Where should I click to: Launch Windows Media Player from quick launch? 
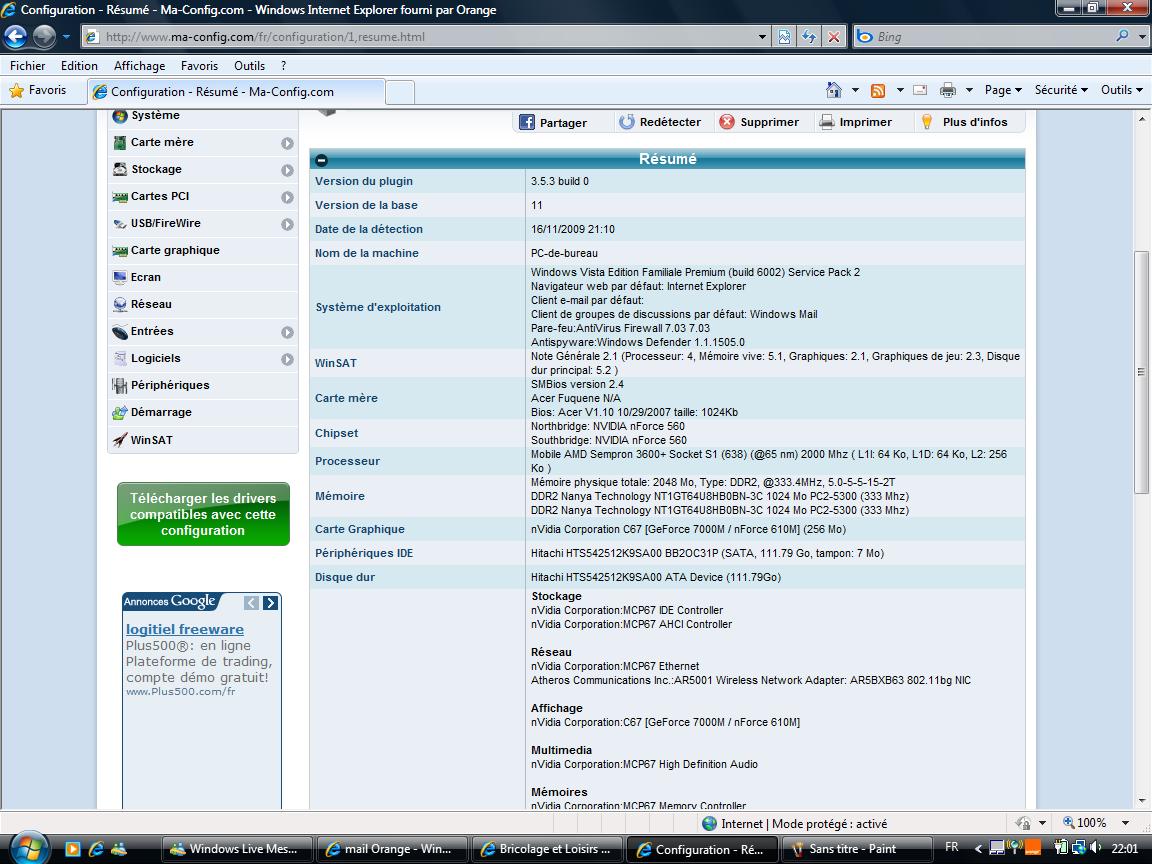point(72,849)
